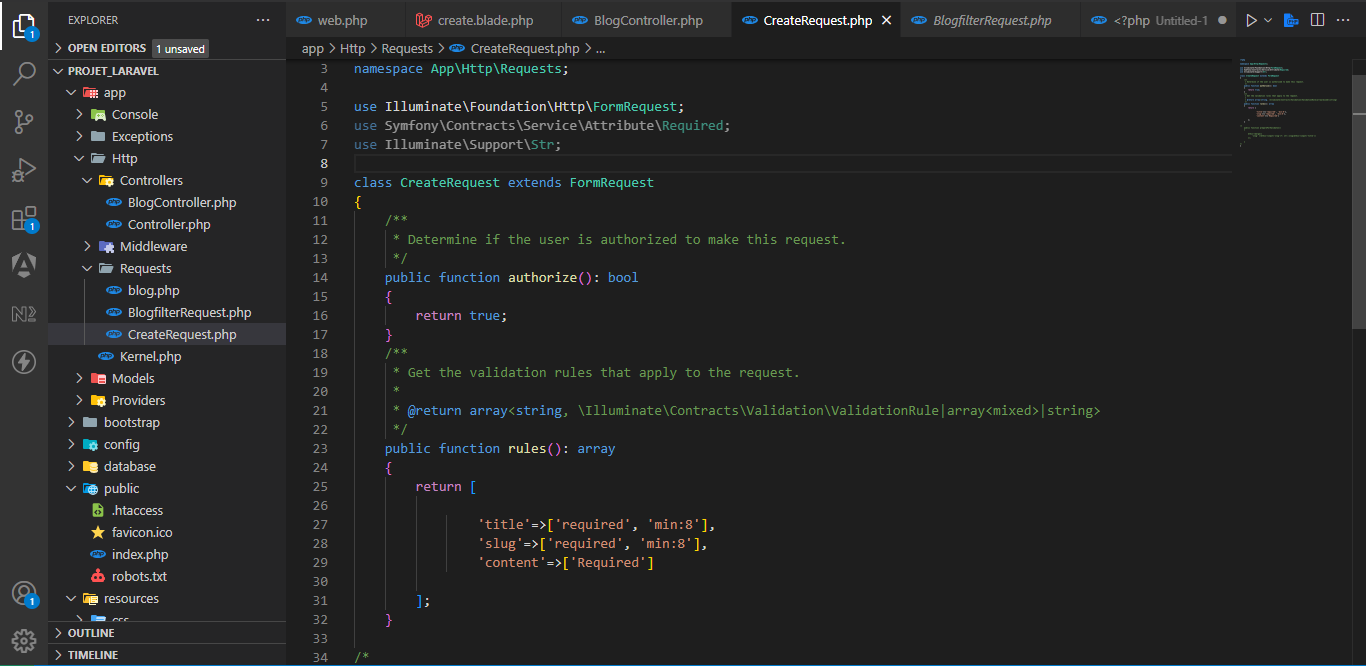Open the Angular extension icon in sidebar
Viewport: 1366px width, 666px height.
pos(24,265)
